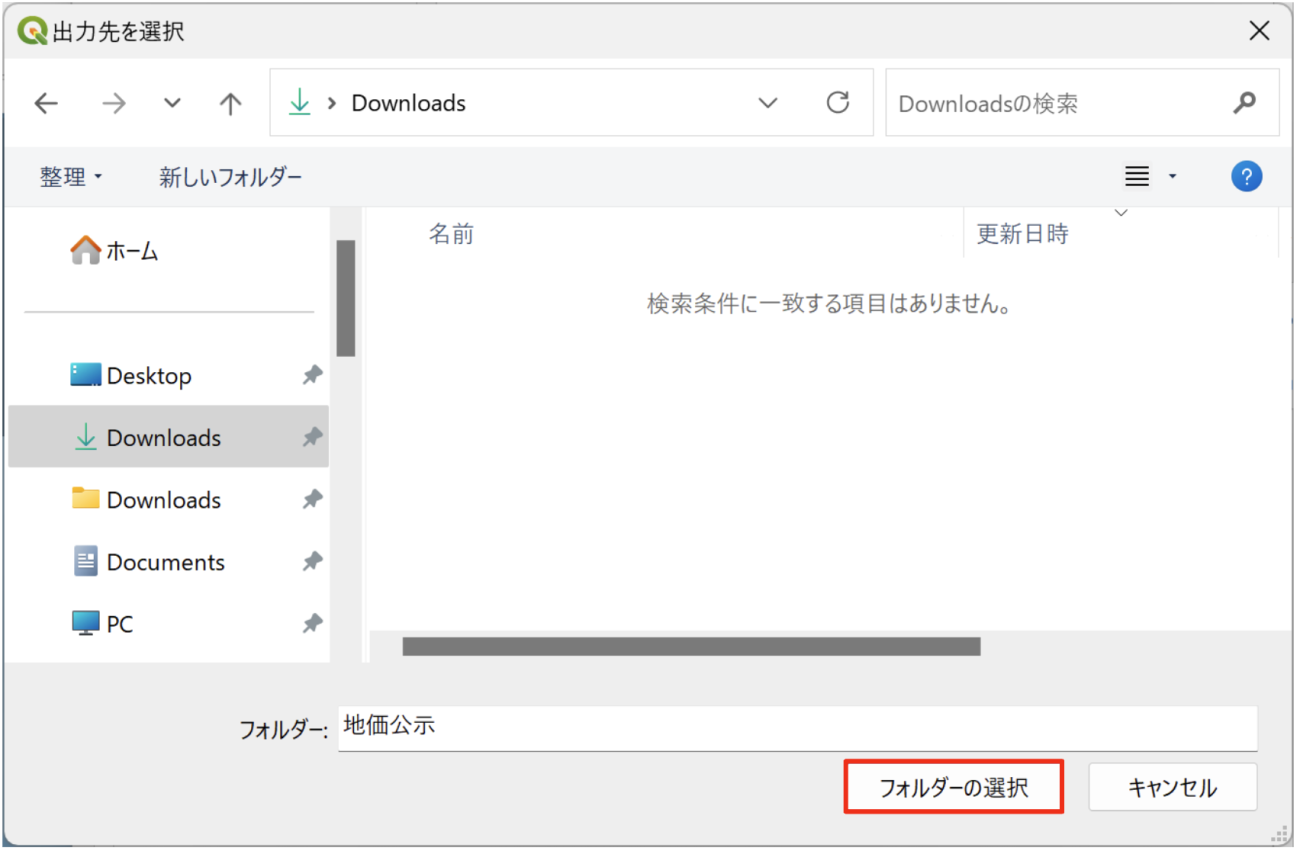Click the フォルダーの選択 button
1300x854 pixels.
[x=953, y=787]
